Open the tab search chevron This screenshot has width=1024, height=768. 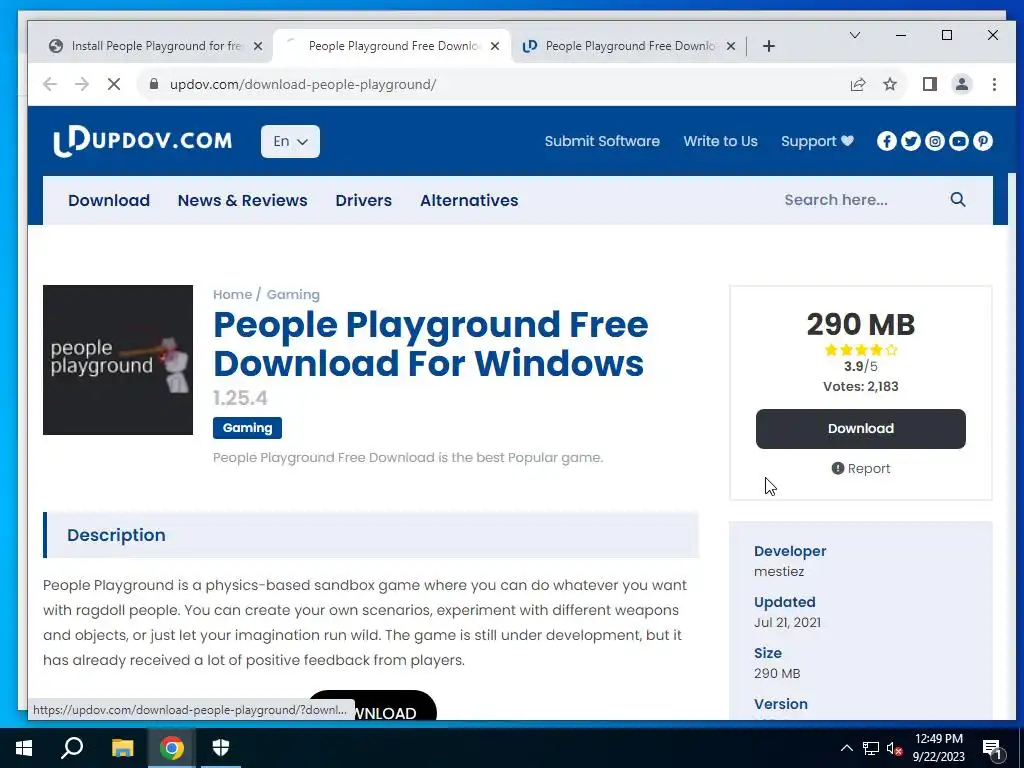[854, 35]
